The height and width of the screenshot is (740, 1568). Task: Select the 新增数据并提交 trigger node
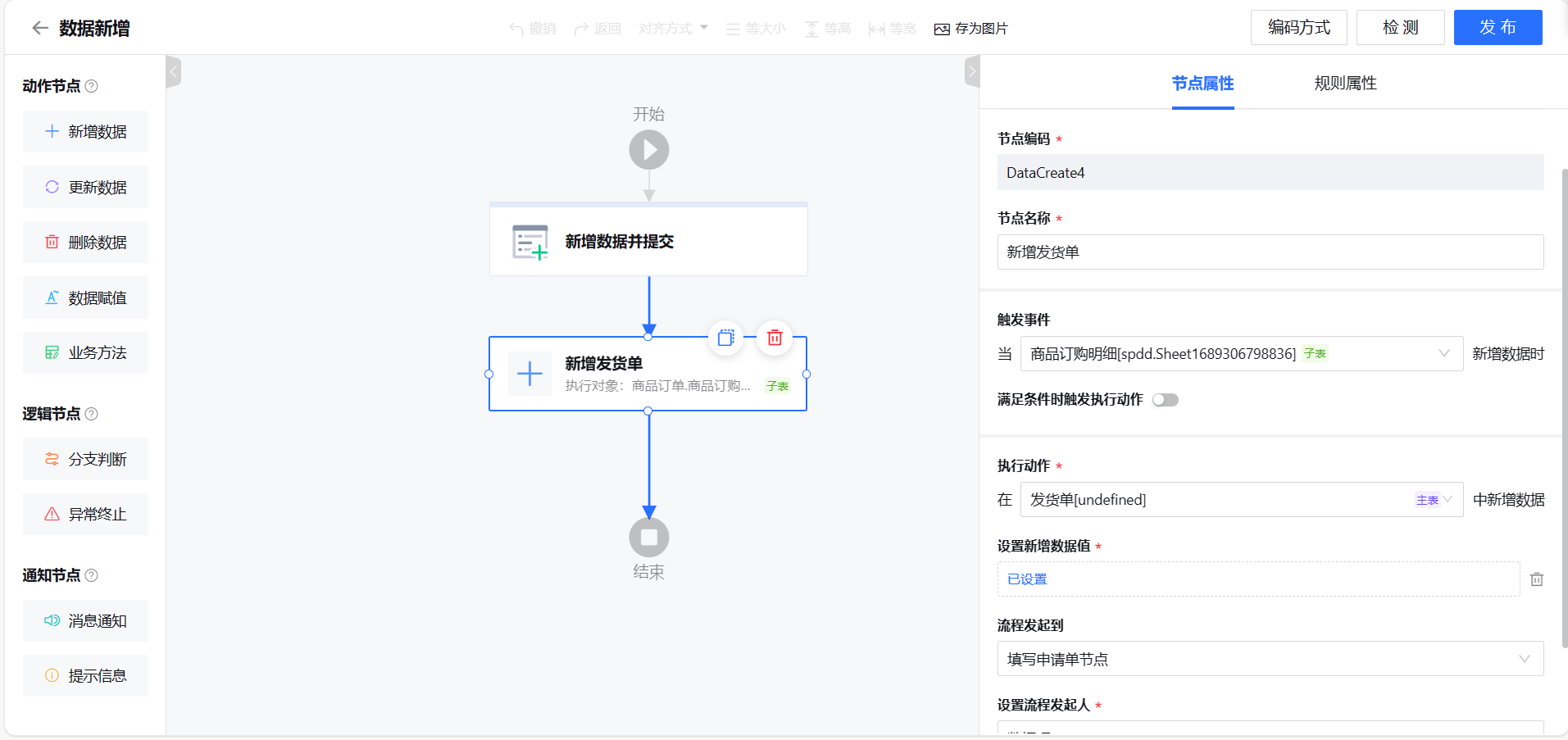648,239
